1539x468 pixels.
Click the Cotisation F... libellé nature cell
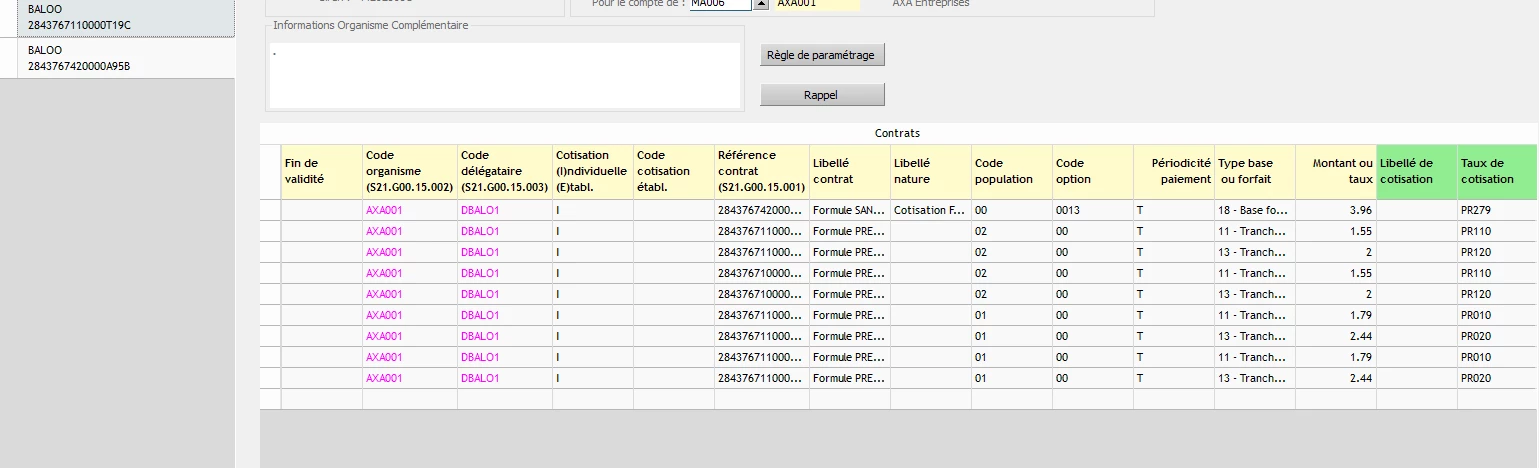coord(931,210)
